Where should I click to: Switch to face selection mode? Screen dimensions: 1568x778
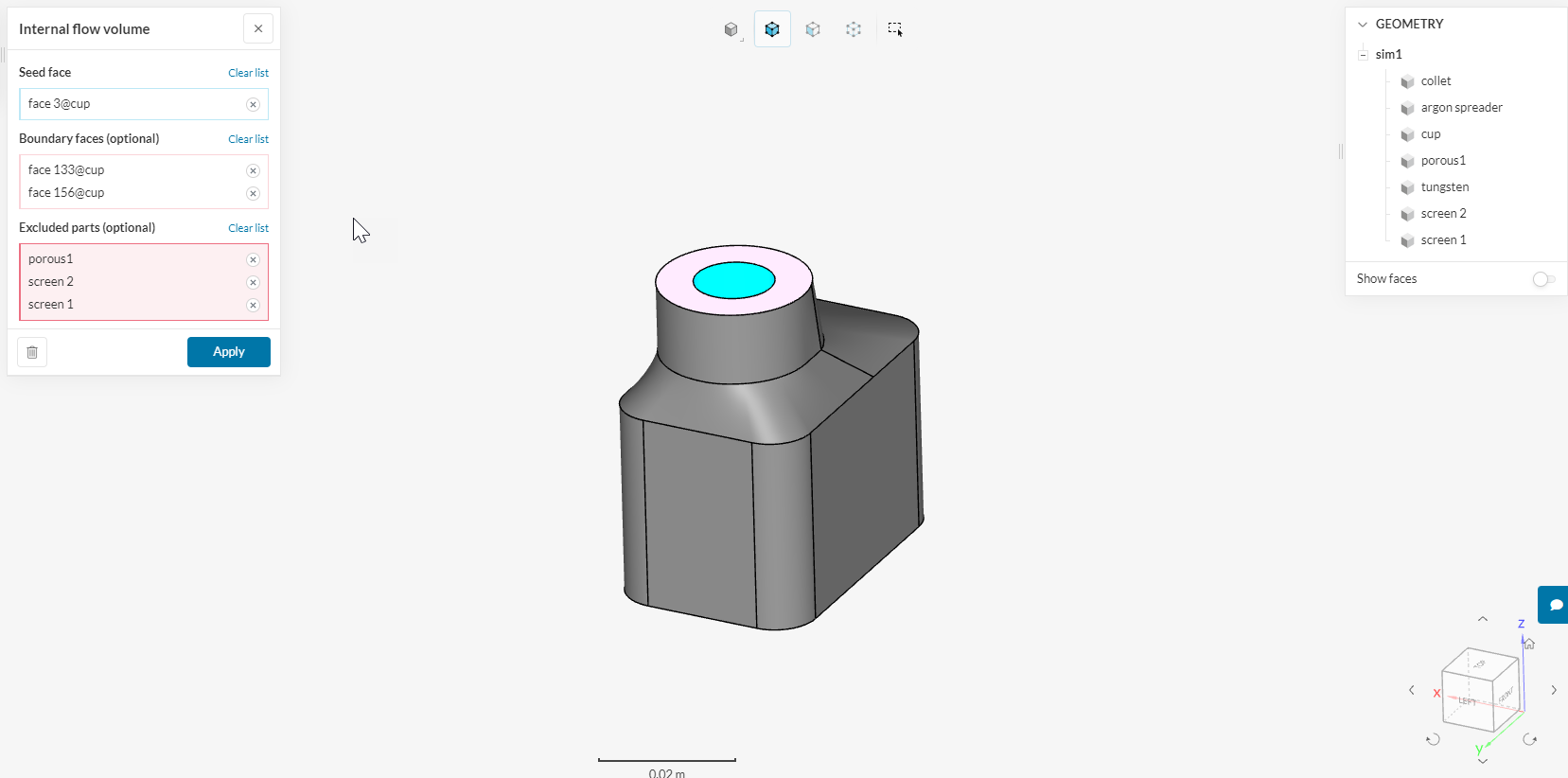(x=813, y=29)
